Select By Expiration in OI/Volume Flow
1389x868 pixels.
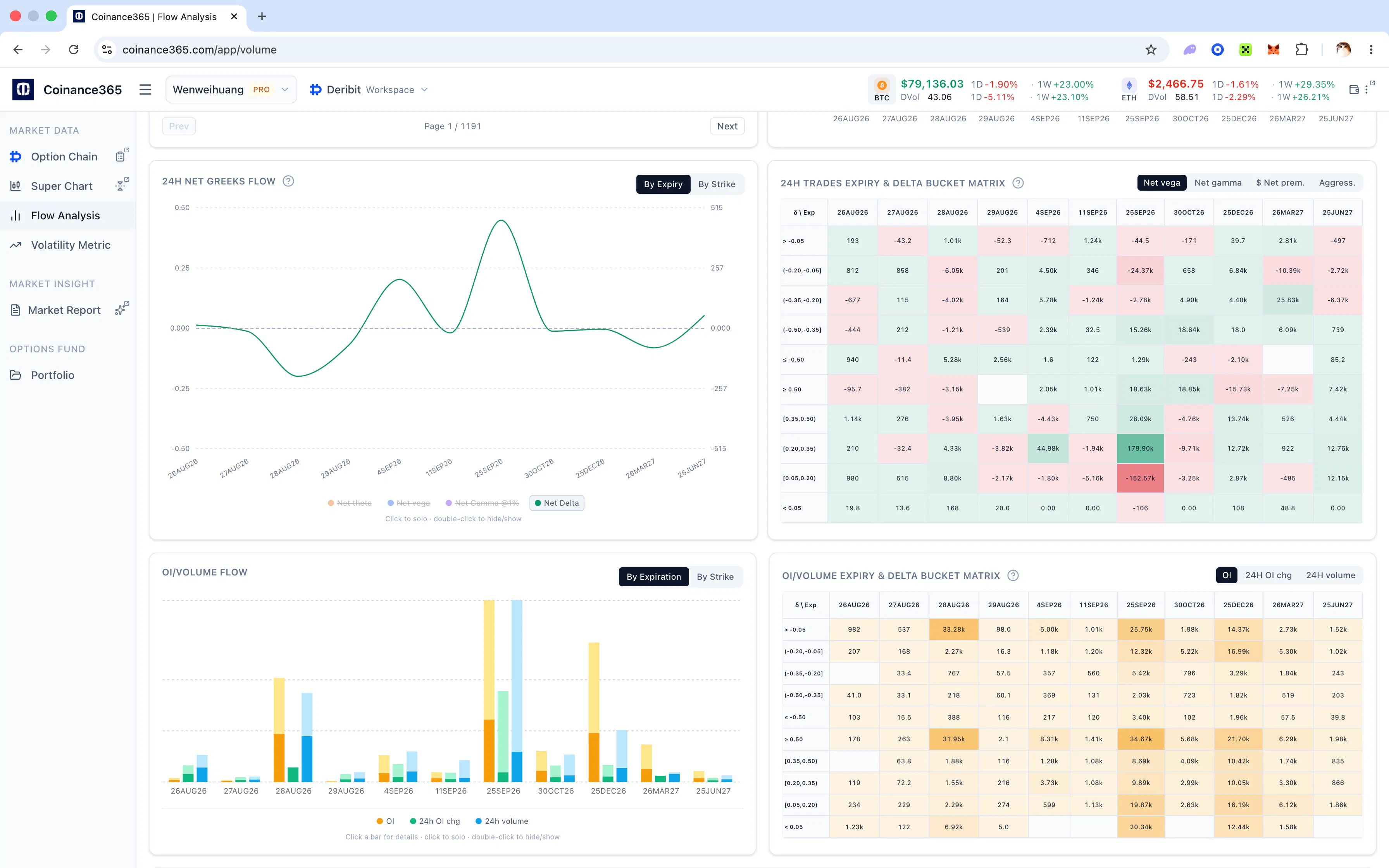pyautogui.click(x=654, y=576)
